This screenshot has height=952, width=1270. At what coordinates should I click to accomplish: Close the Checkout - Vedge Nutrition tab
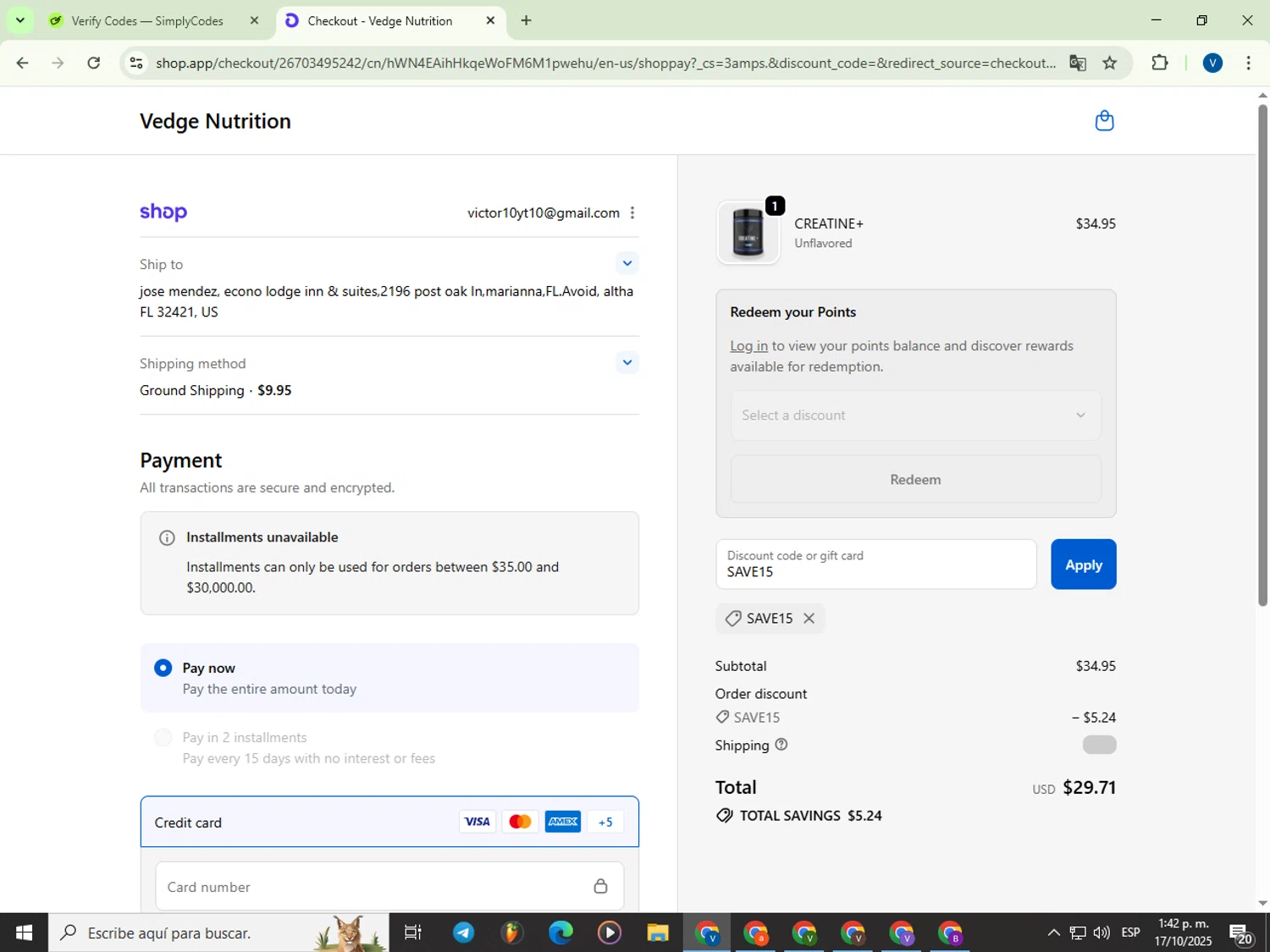pyautogui.click(x=490, y=20)
